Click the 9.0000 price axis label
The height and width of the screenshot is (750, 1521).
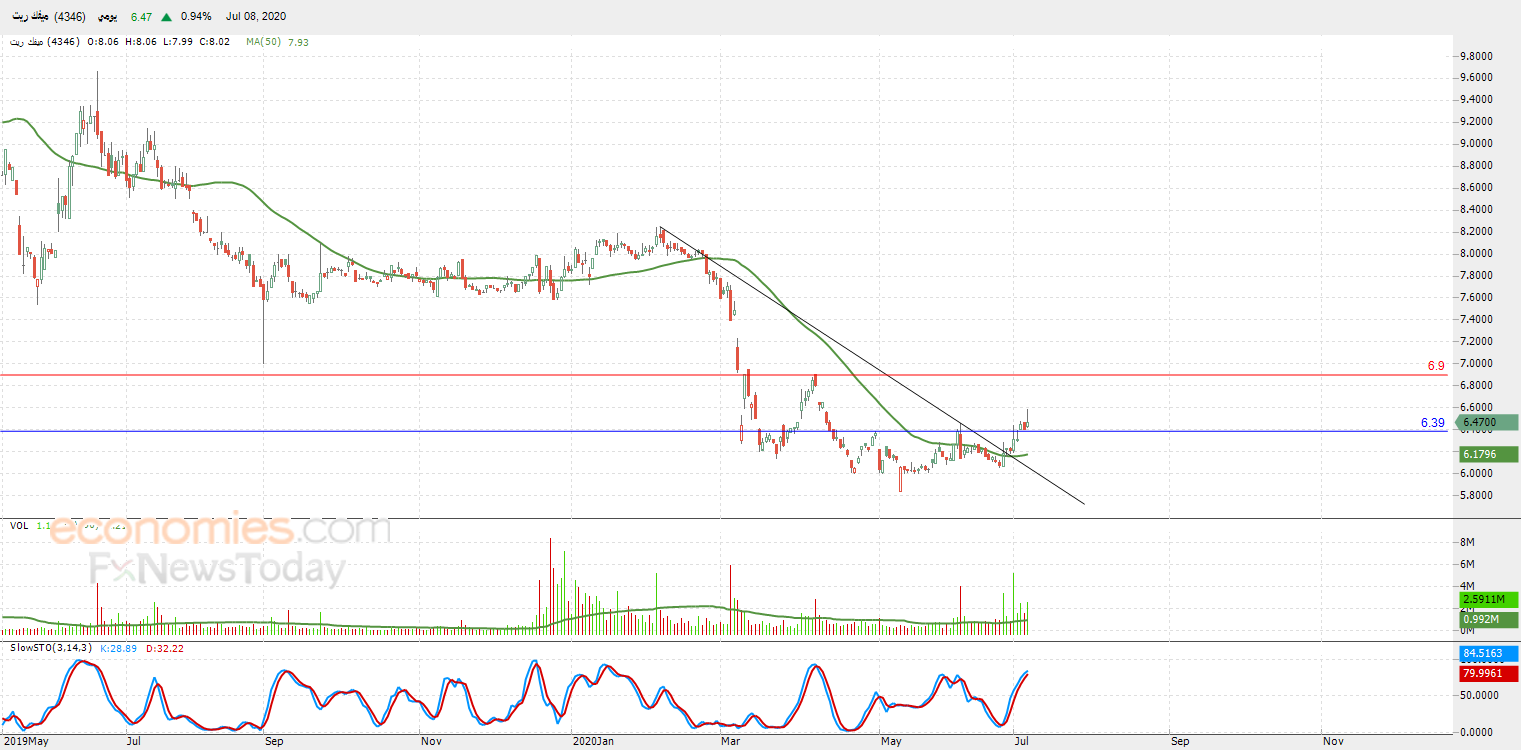1478,143
